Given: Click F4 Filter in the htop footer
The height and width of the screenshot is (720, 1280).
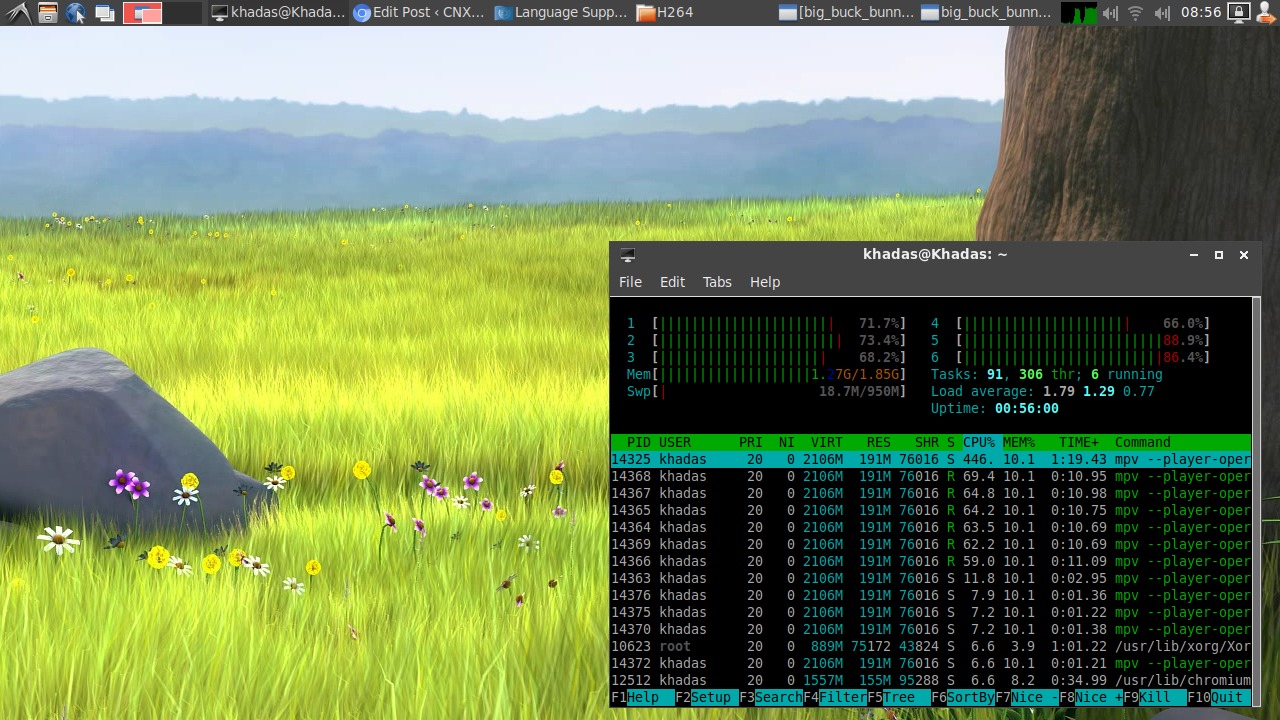Looking at the screenshot, I should point(835,697).
